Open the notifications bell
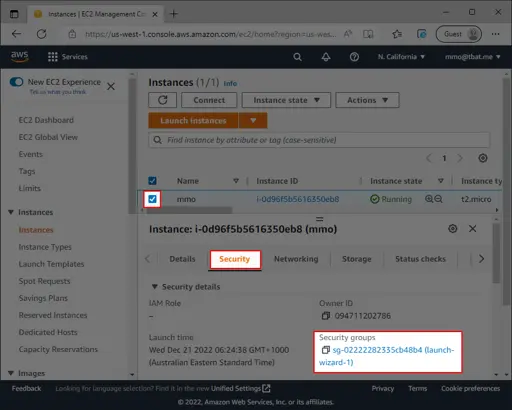Viewport: 512px width, 410px height. click(x=326, y=57)
